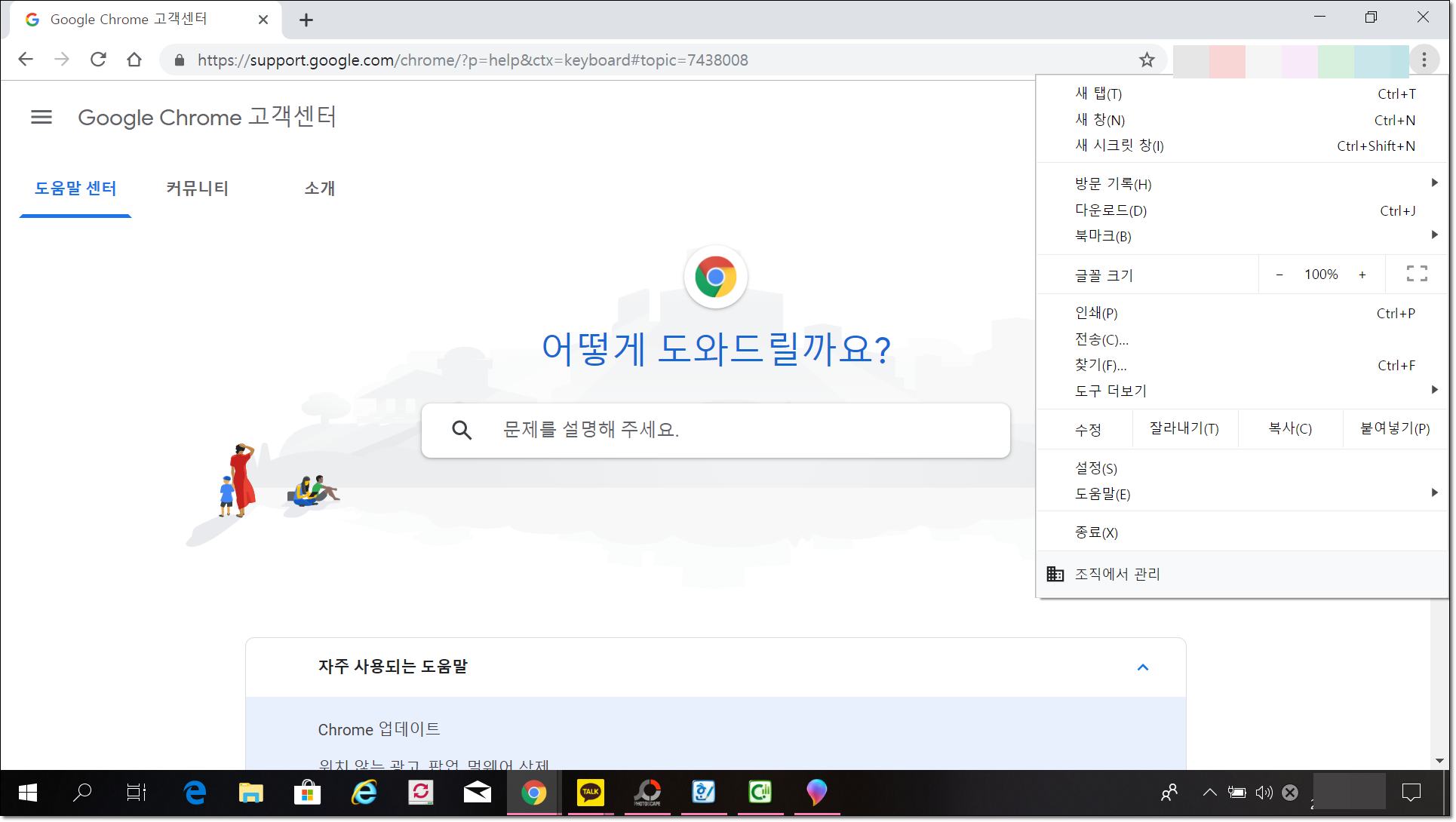Click the fullscreen icon in zoom row
Viewport: 1456px width, 822px height.
tap(1416, 274)
